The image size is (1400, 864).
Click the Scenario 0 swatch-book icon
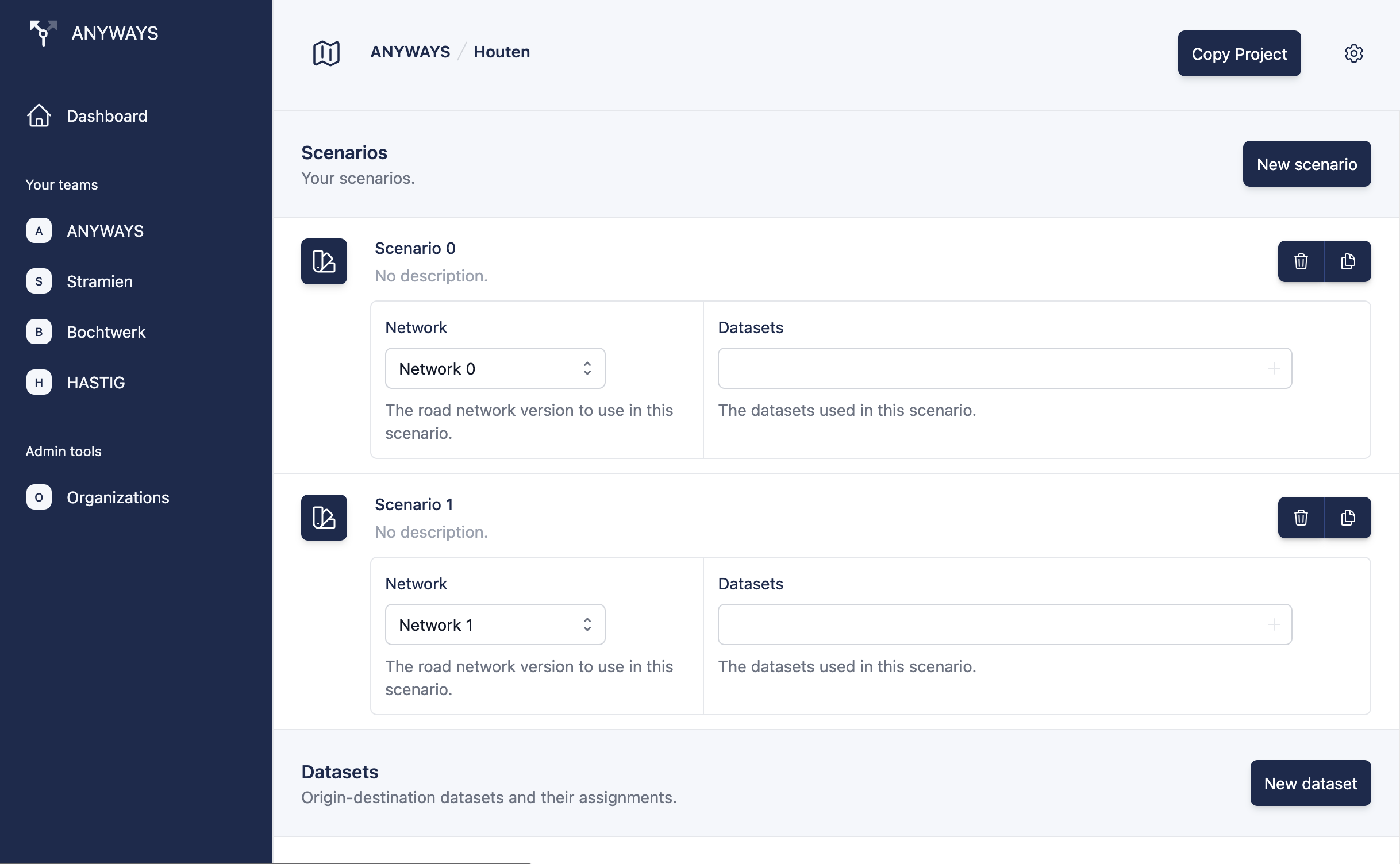[x=324, y=261]
